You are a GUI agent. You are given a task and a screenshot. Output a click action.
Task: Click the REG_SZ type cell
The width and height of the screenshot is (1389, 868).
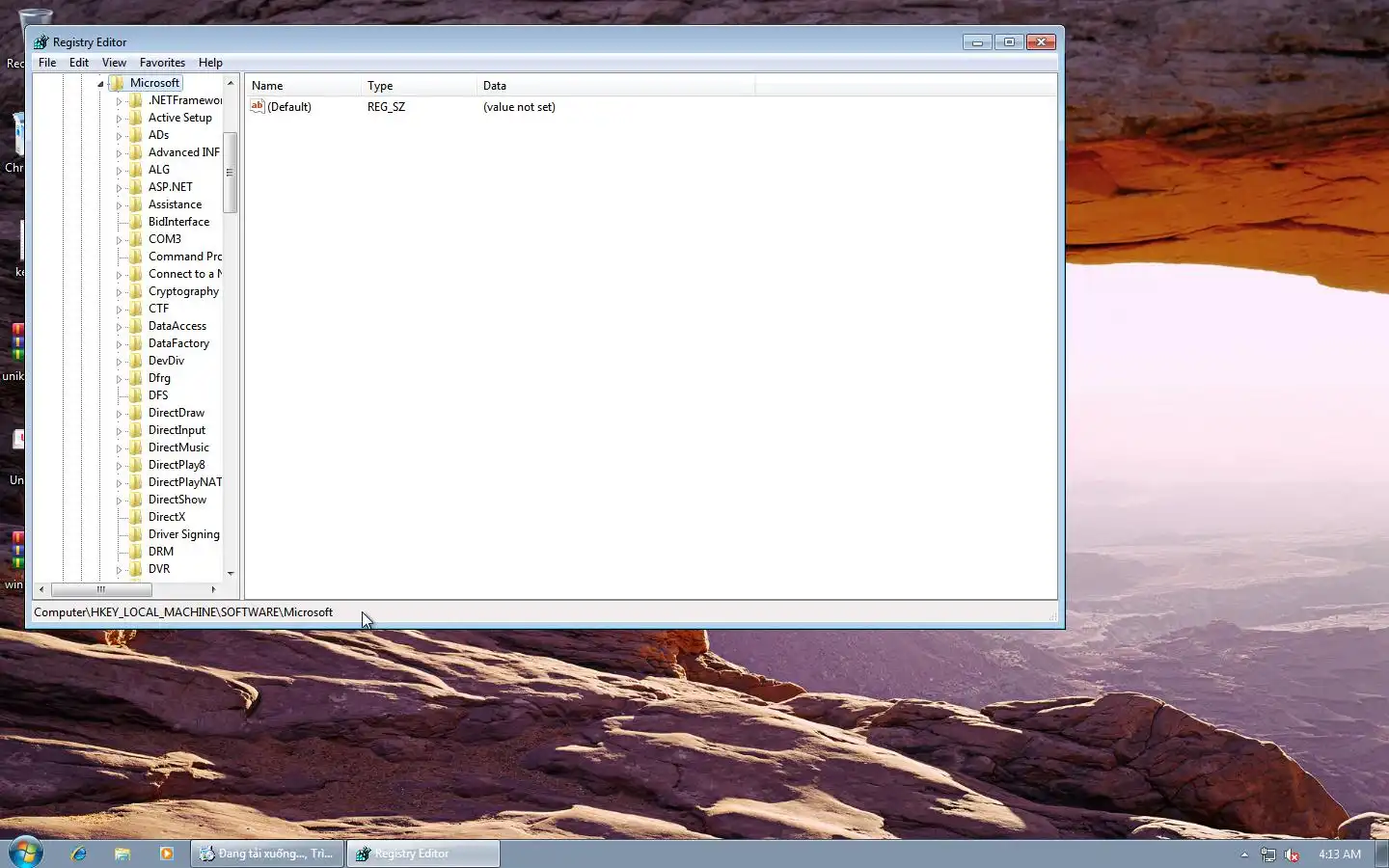pyautogui.click(x=386, y=107)
